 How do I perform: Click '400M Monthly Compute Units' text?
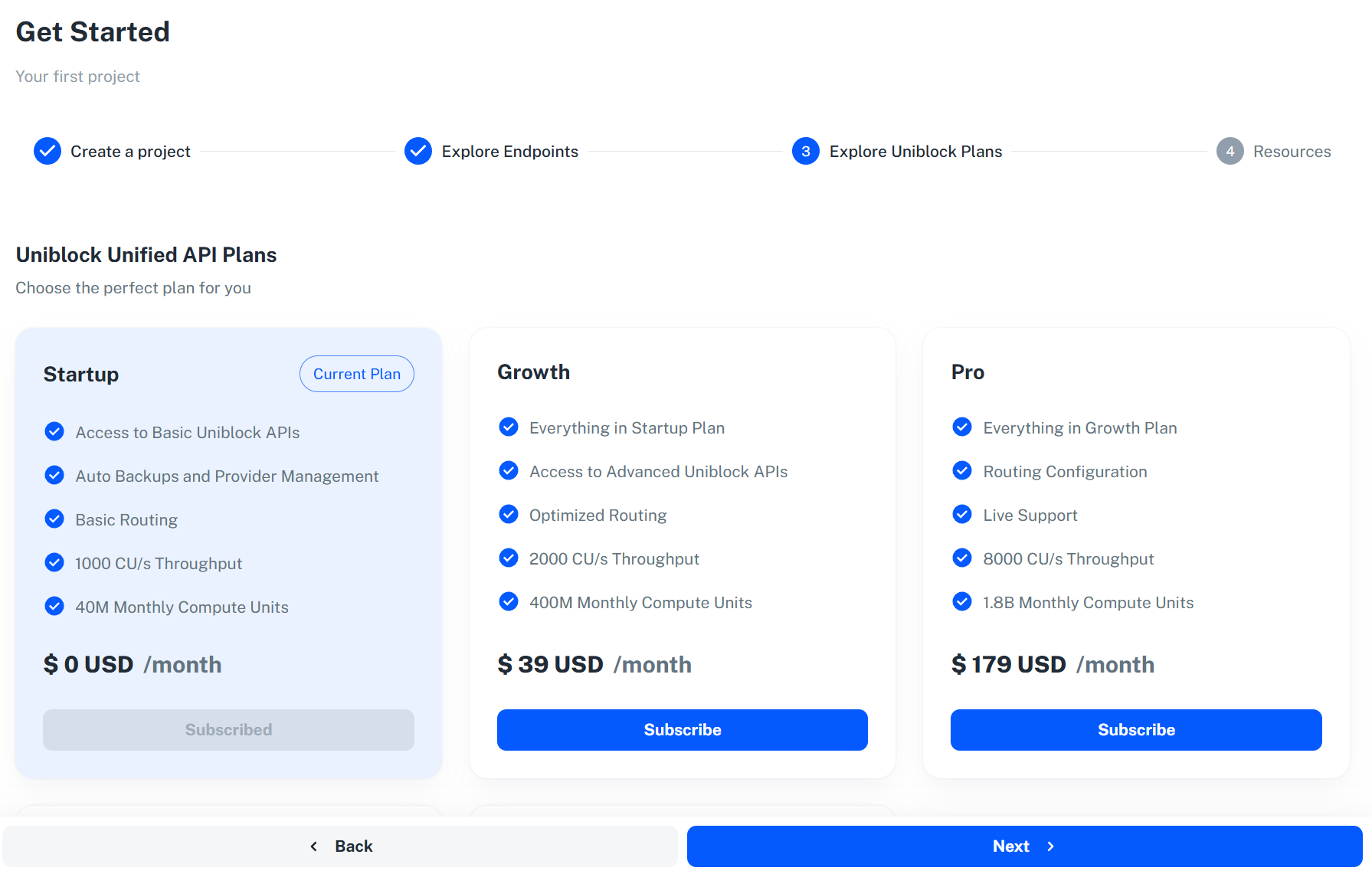tap(640, 603)
